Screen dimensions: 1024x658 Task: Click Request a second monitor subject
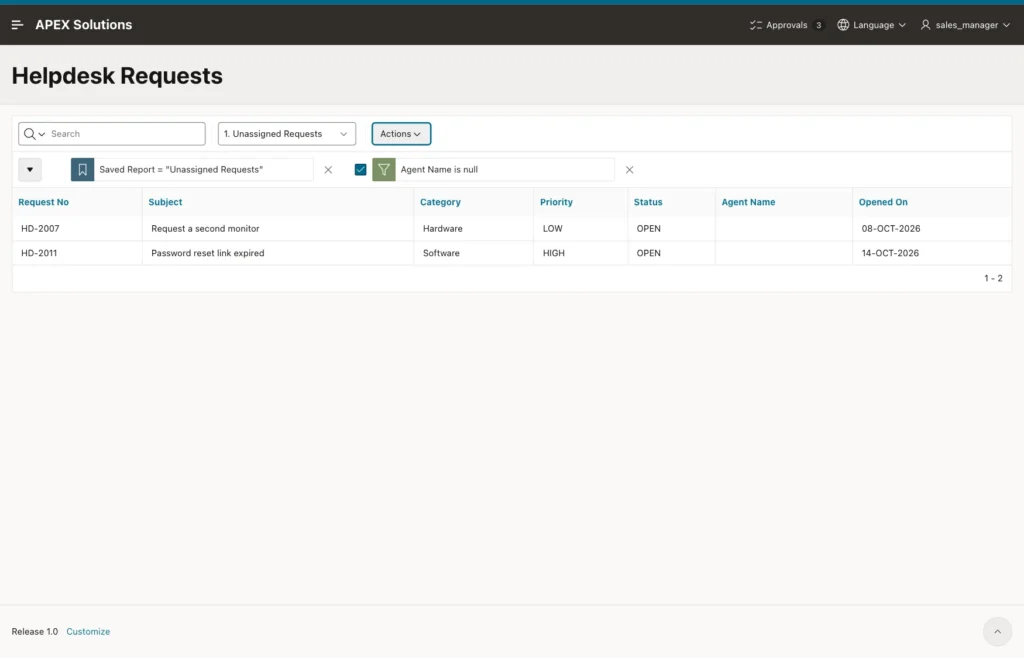tap(205, 228)
